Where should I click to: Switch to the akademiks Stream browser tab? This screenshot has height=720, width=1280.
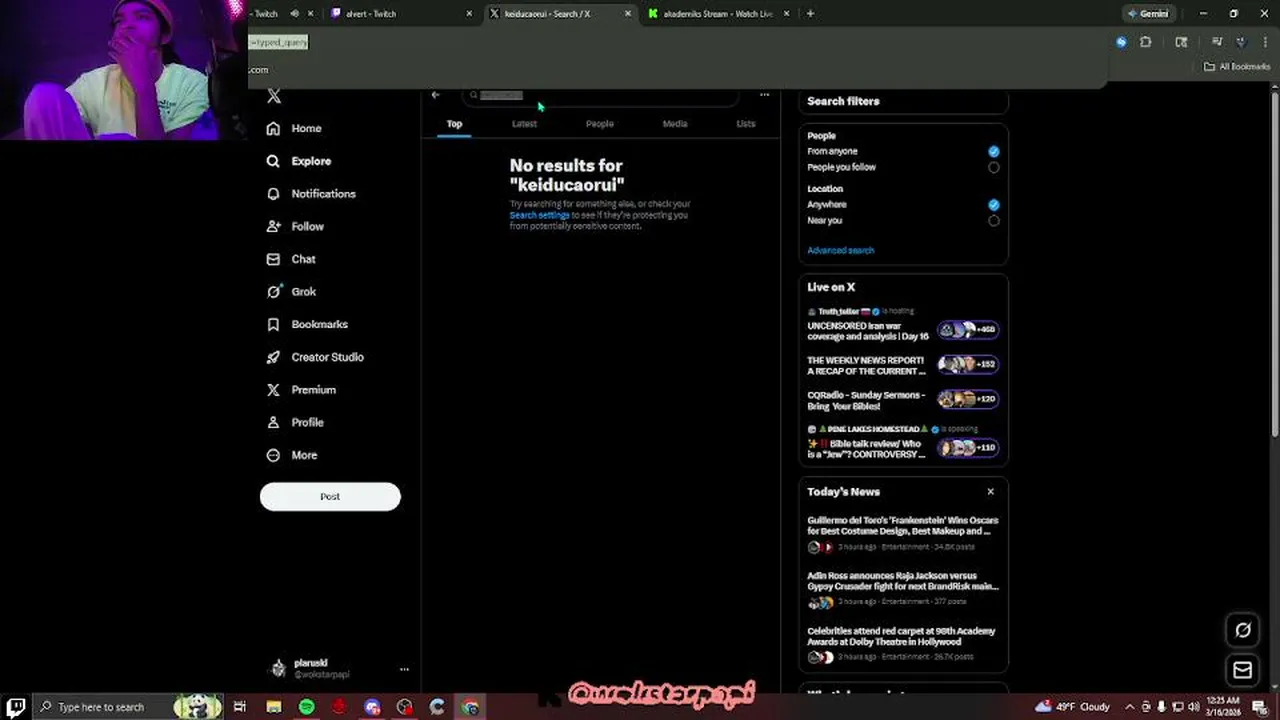(x=718, y=14)
